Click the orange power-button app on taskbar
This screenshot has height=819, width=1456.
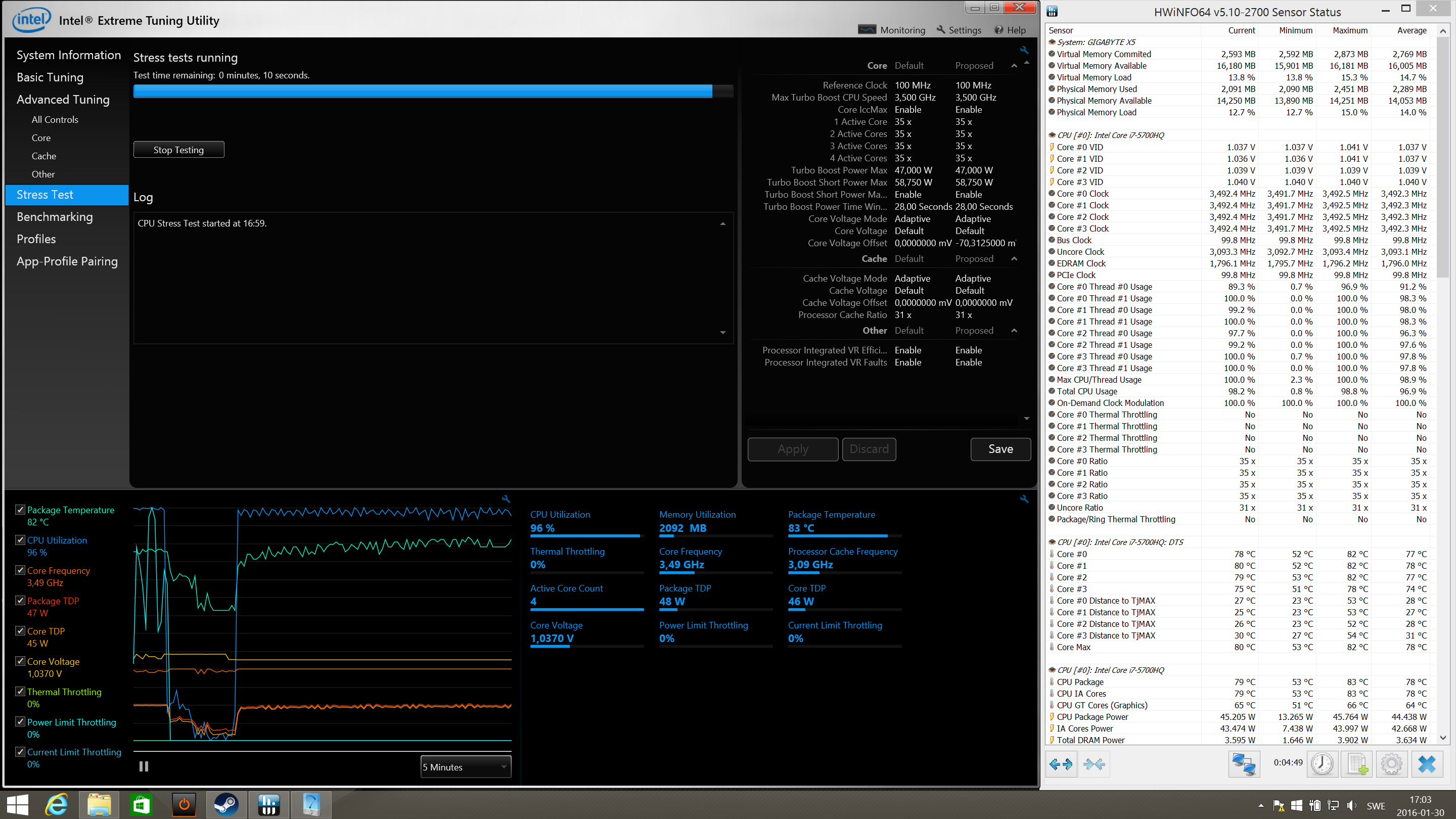pos(184,804)
